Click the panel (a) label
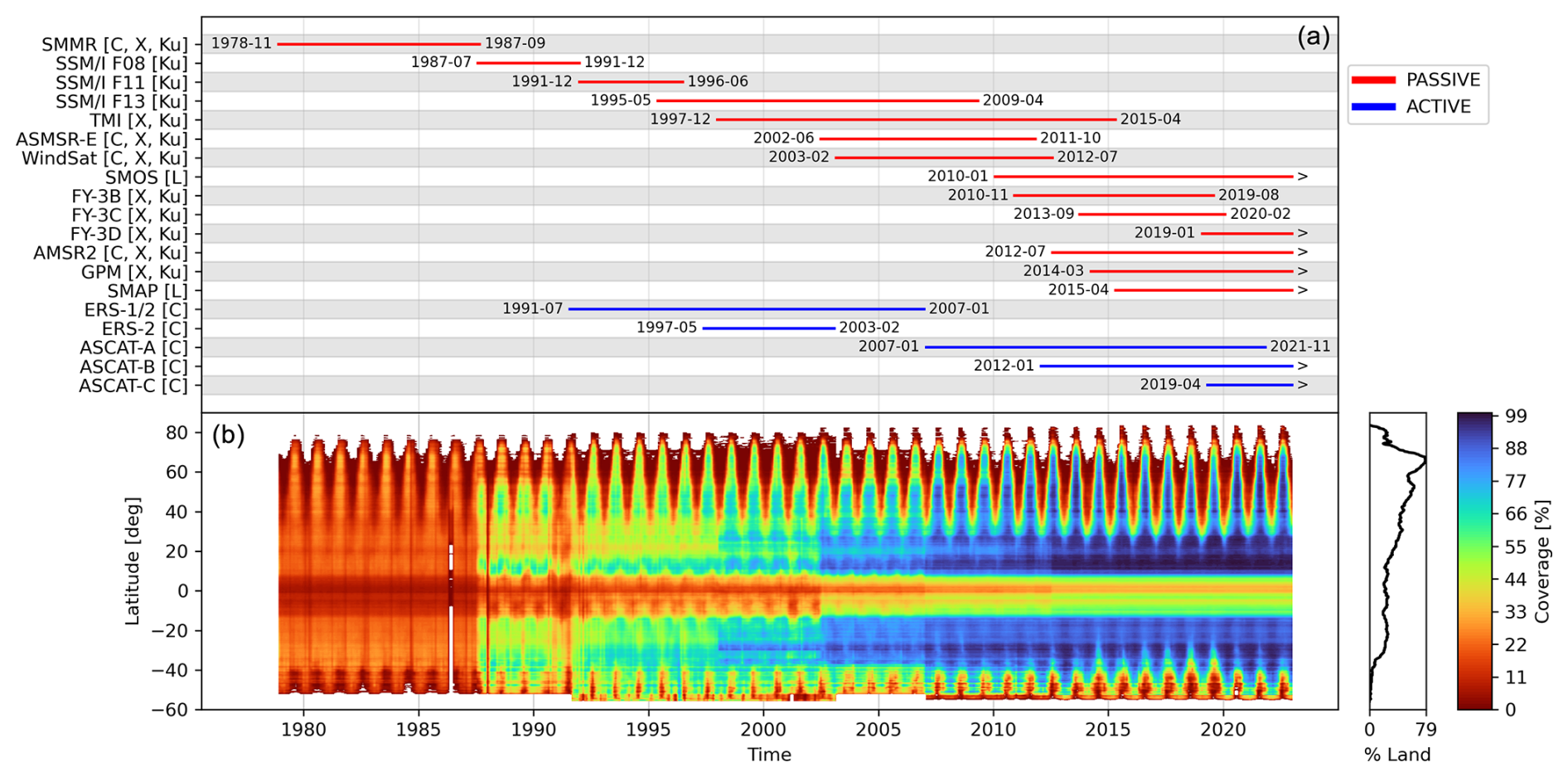1568x777 pixels. [x=1313, y=36]
